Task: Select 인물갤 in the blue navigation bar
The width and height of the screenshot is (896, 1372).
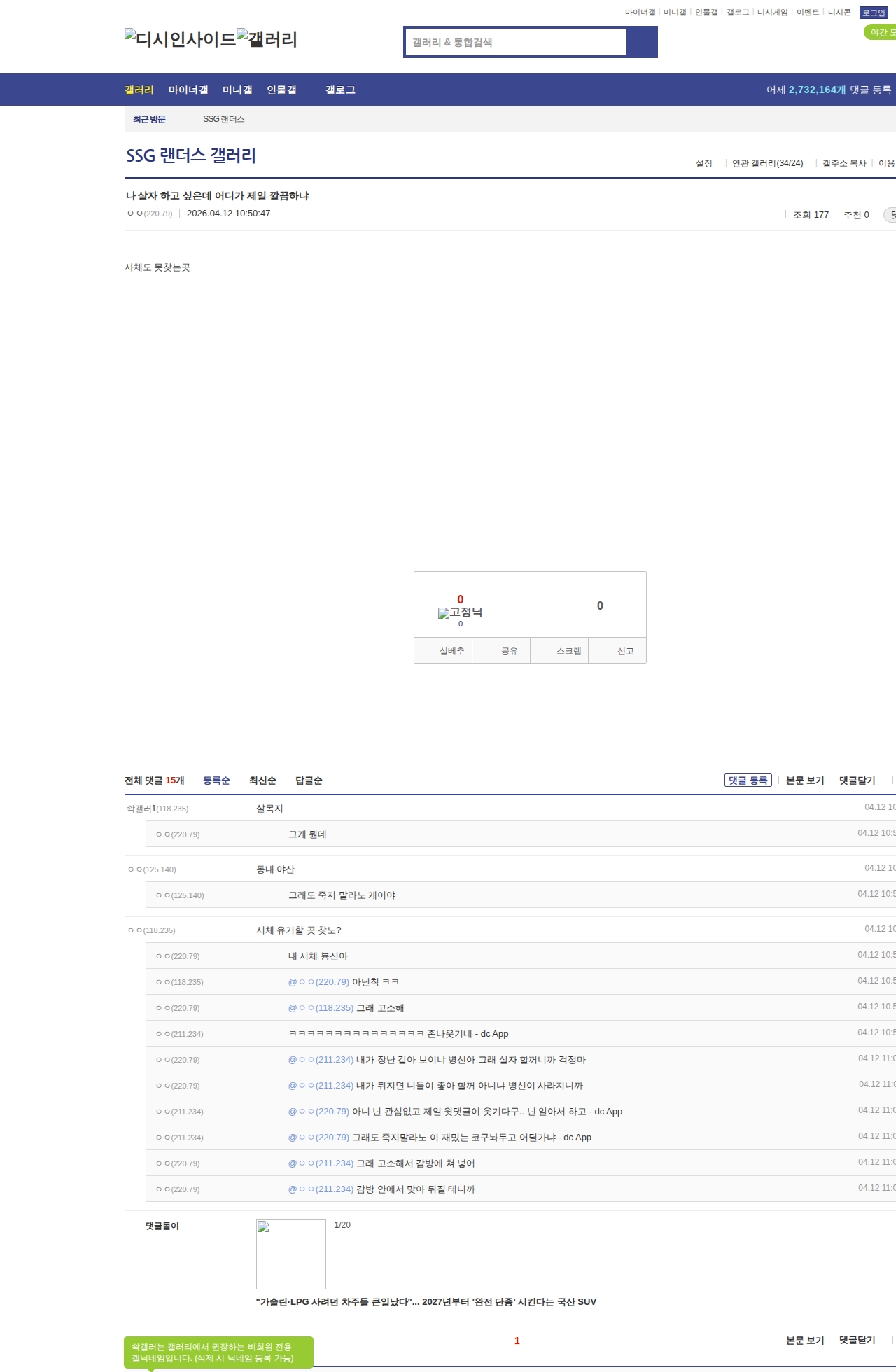Action: (x=281, y=90)
